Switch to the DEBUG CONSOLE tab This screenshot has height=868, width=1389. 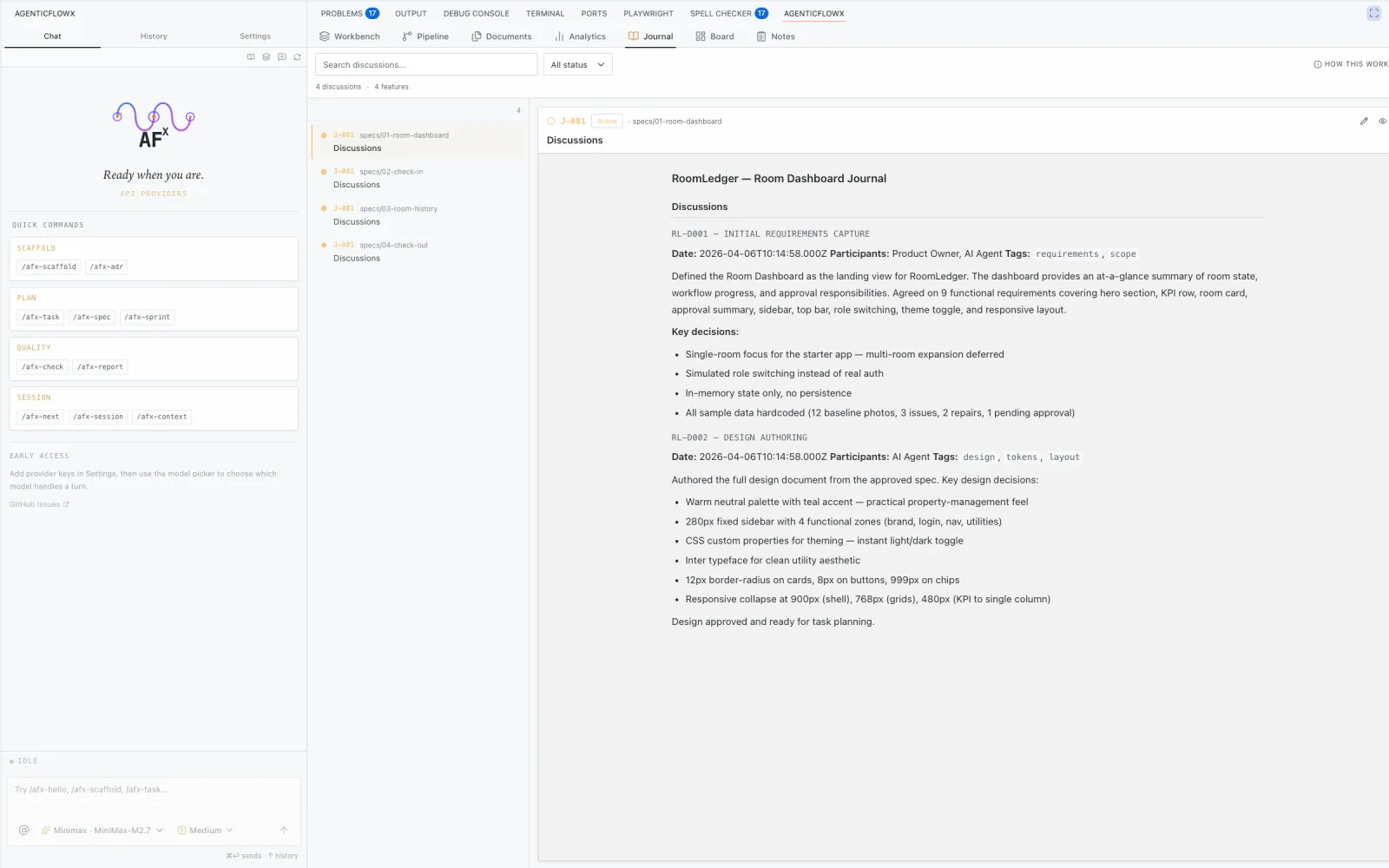477,13
